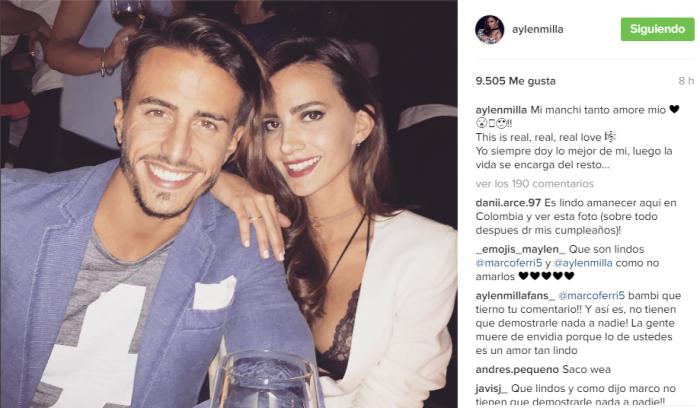Visit andres.pequeno commenter profile

(x=517, y=370)
